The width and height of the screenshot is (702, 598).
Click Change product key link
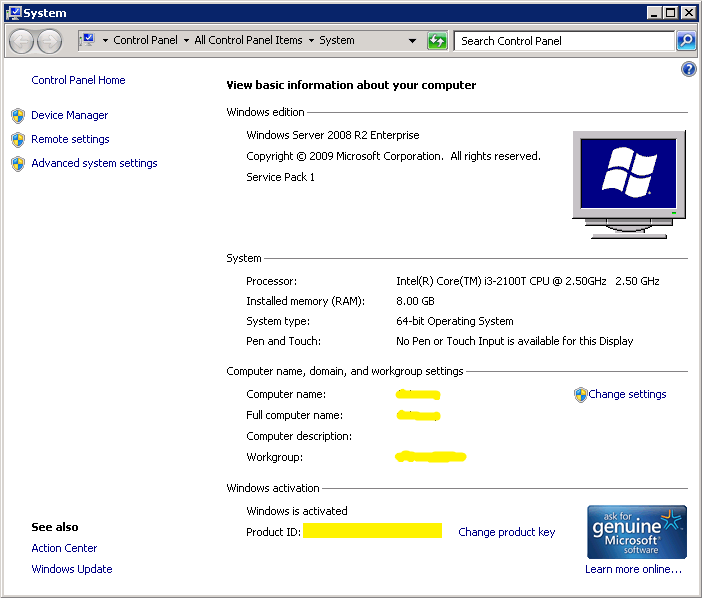coord(506,532)
